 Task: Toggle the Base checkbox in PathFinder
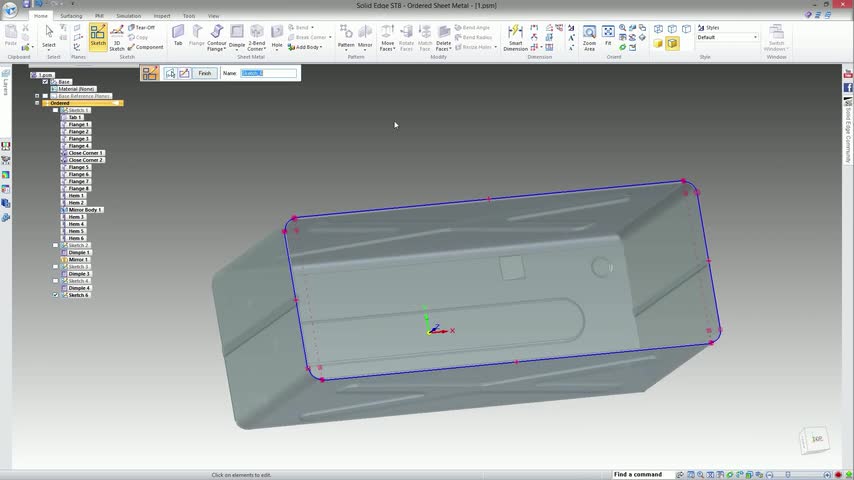[x=45, y=82]
